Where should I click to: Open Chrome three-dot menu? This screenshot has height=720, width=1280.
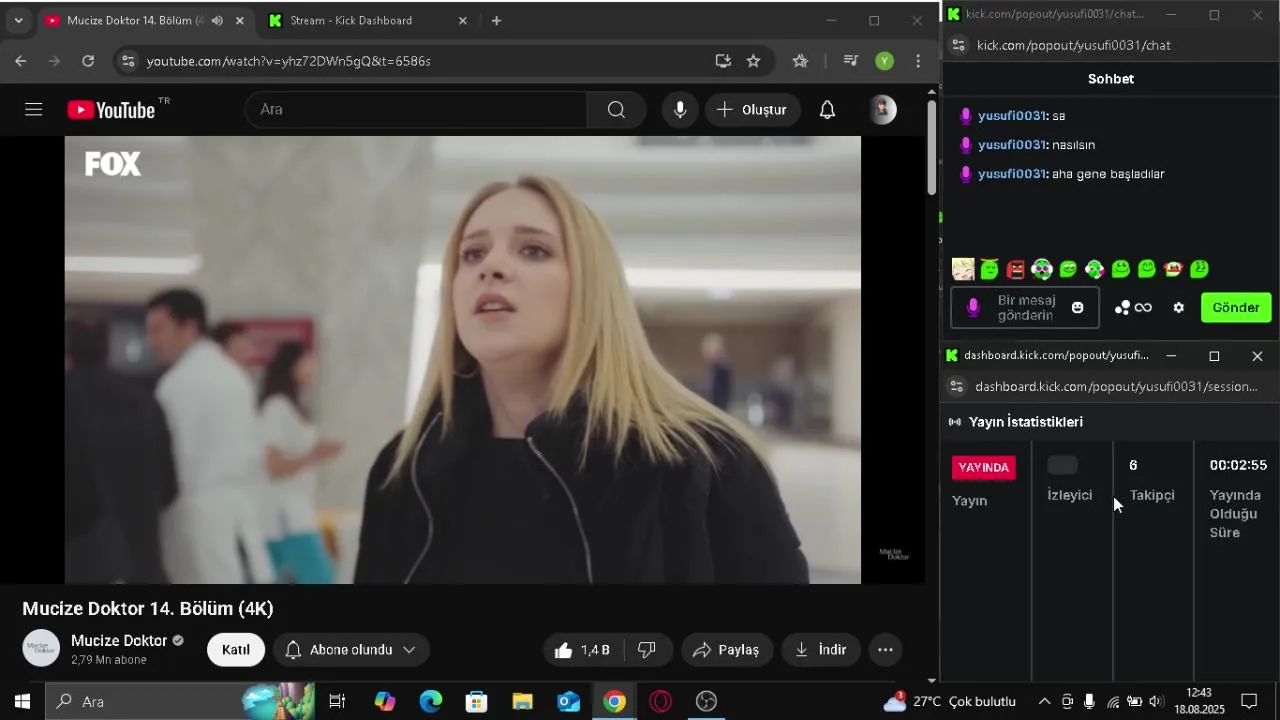click(x=918, y=61)
